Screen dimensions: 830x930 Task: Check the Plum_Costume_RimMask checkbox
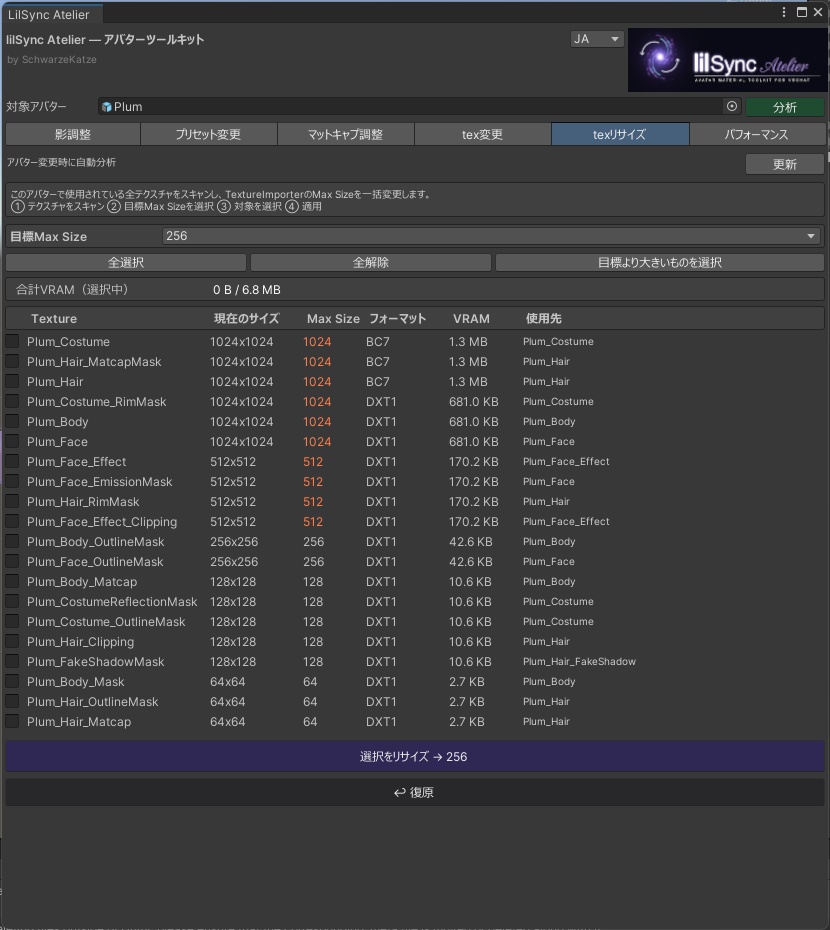pyautogui.click(x=12, y=401)
